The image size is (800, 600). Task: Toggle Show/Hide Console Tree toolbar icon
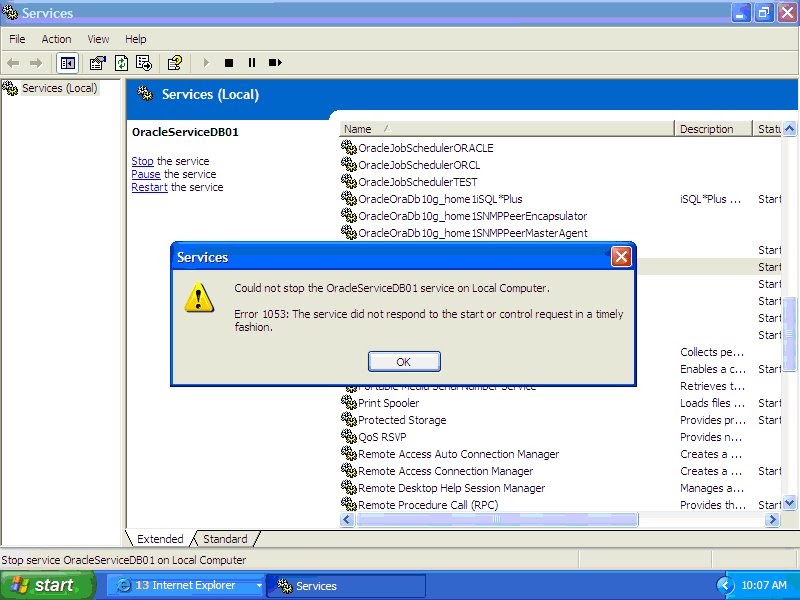(x=67, y=63)
